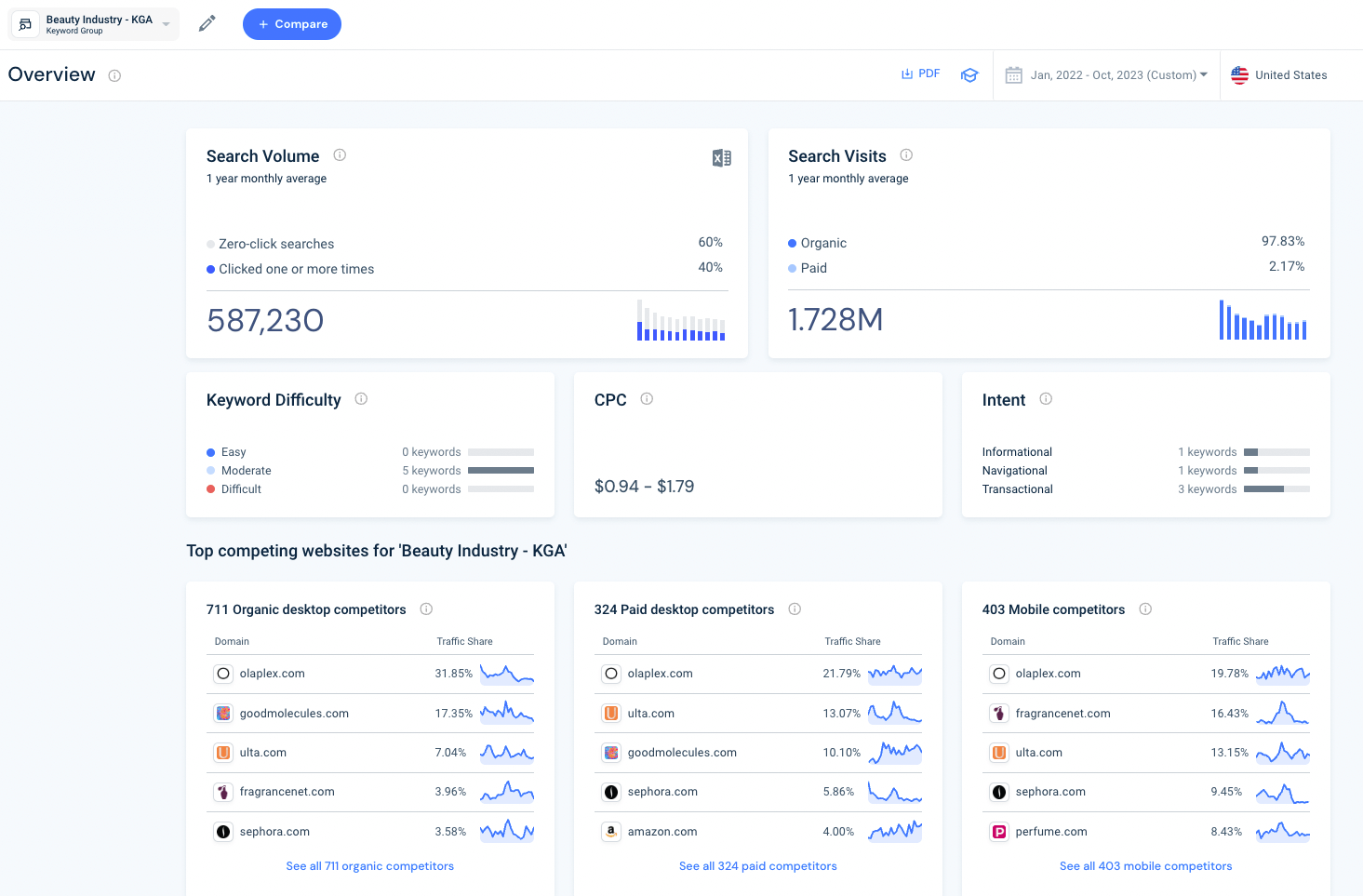This screenshot has width=1363, height=896.
Task: Open See all 324 paid competitors link
Action: [758, 866]
